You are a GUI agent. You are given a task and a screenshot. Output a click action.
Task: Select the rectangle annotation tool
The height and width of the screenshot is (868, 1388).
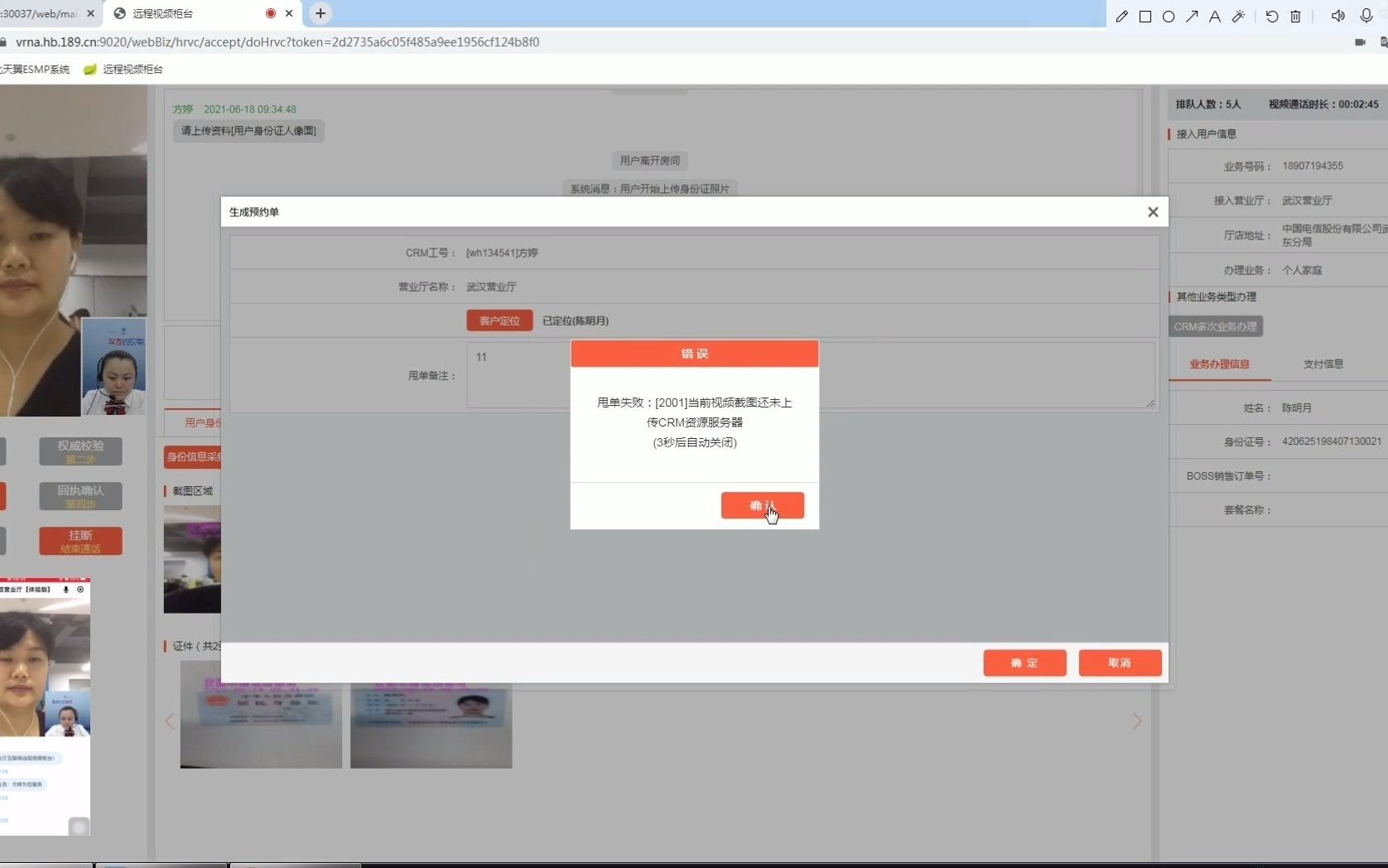1145,17
